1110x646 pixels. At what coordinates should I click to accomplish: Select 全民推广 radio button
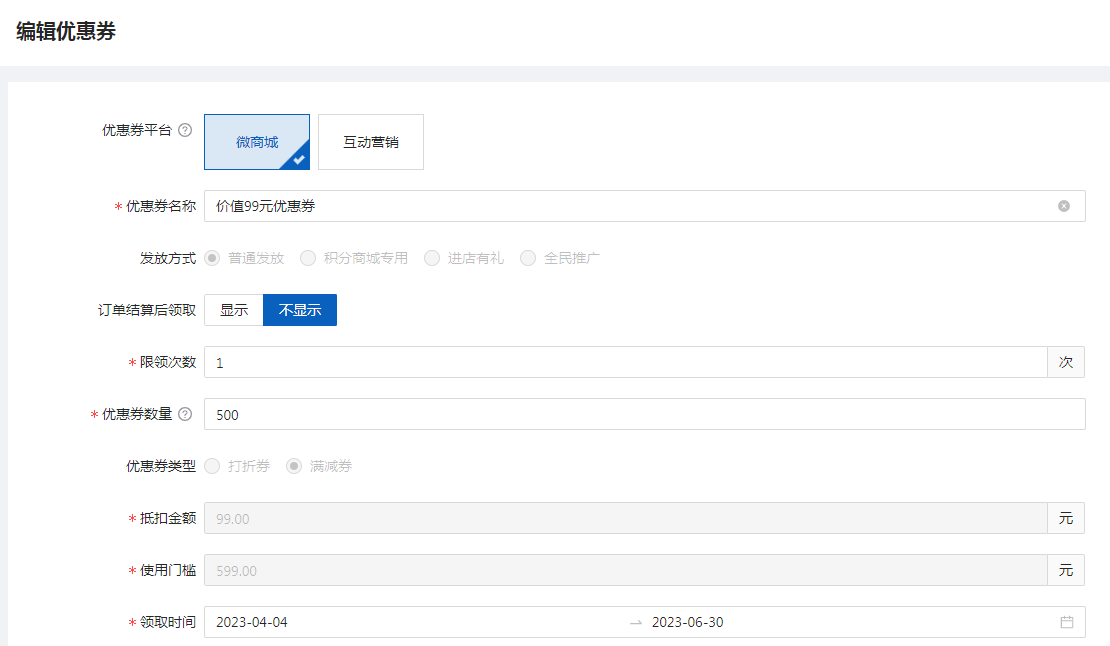[x=528, y=258]
